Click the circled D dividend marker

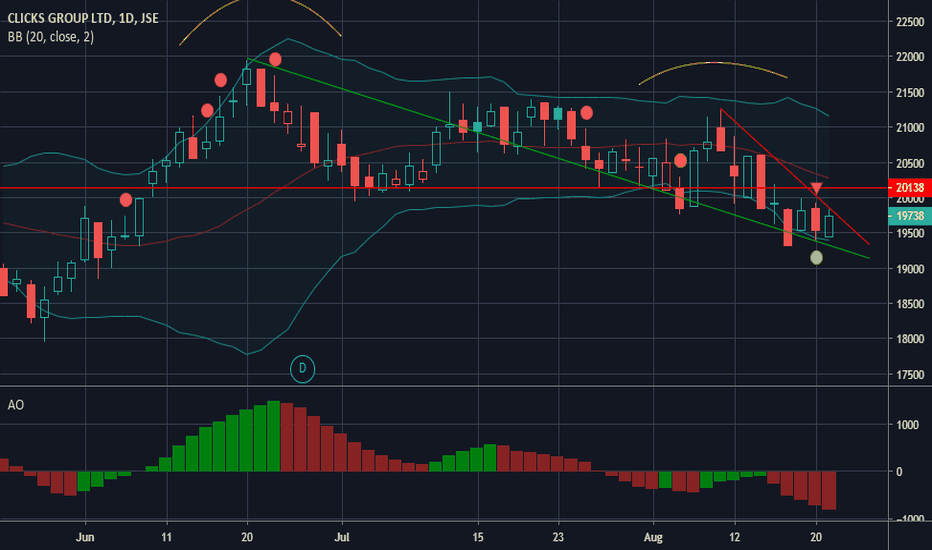(302, 369)
